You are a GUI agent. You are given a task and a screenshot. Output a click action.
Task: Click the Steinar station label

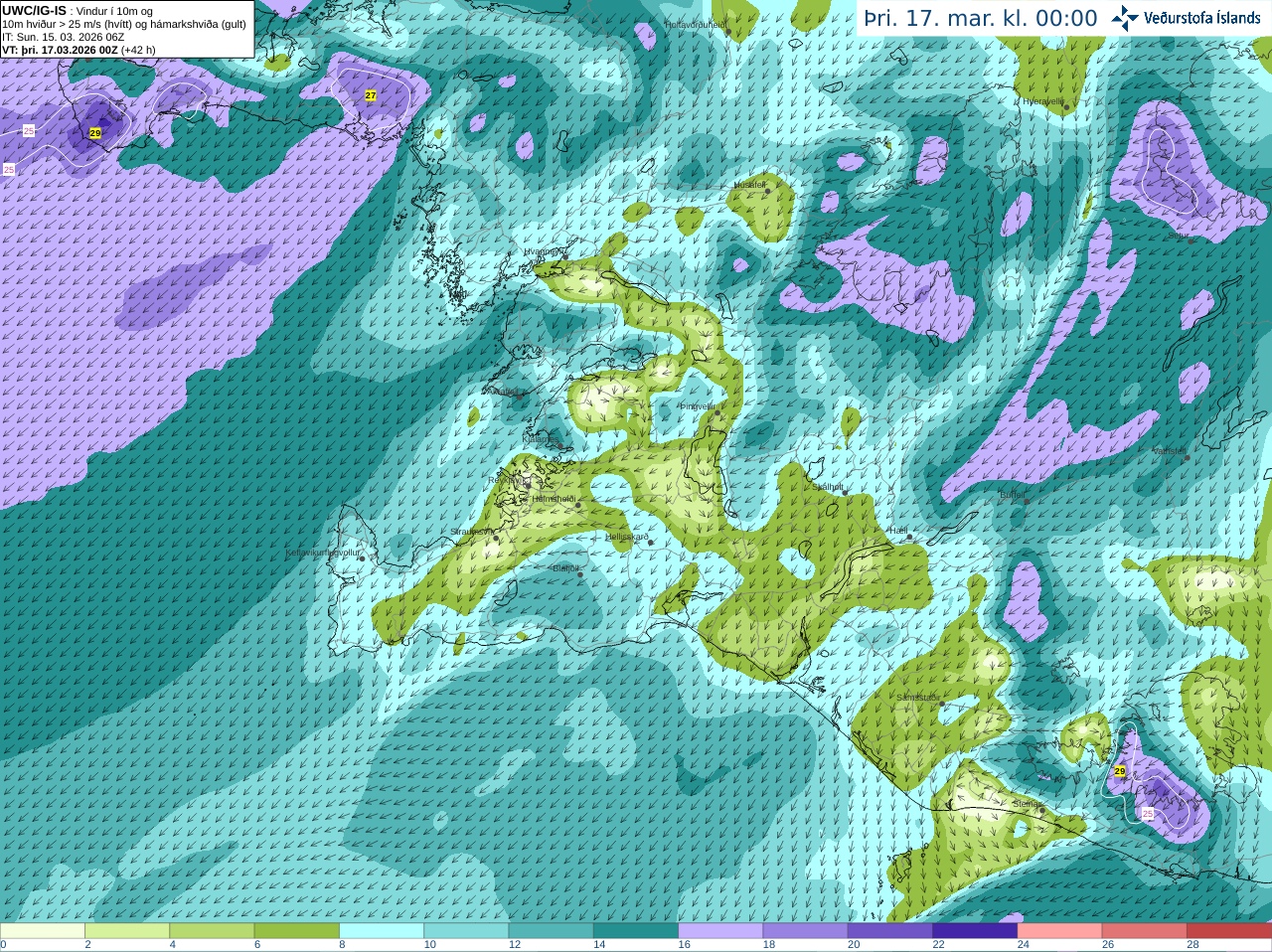tap(1027, 804)
